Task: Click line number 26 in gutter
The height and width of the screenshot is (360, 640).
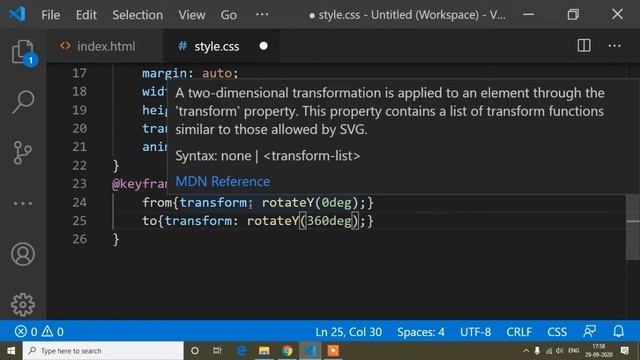Action: click(79, 239)
